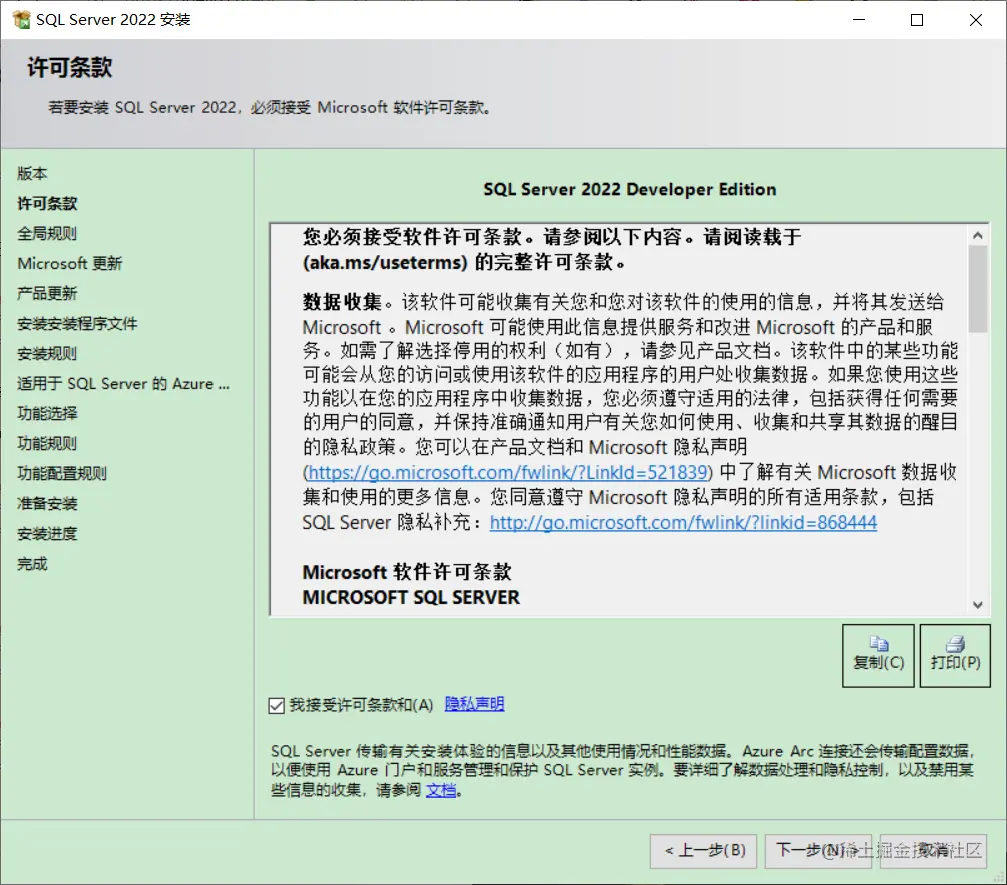Select 安装规则 step in sidebar
The height and width of the screenshot is (885, 1007).
click(x=47, y=354)
